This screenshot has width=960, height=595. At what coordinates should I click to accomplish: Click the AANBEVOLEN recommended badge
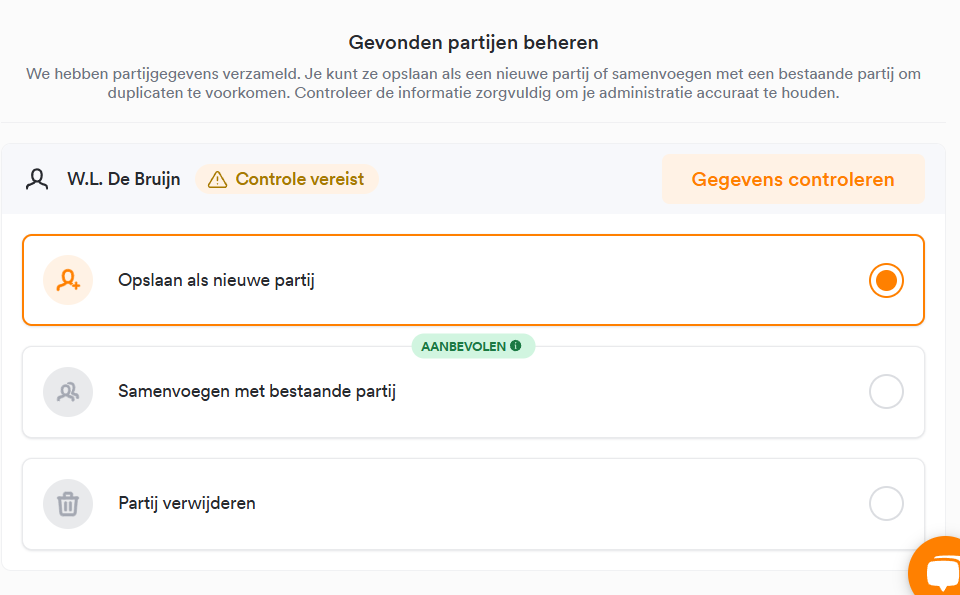point(473,346)
